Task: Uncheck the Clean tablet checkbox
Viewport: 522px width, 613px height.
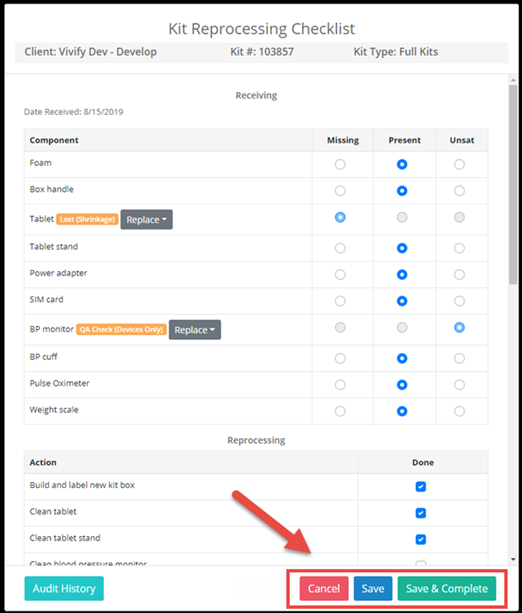Action: tap(421, 513)
